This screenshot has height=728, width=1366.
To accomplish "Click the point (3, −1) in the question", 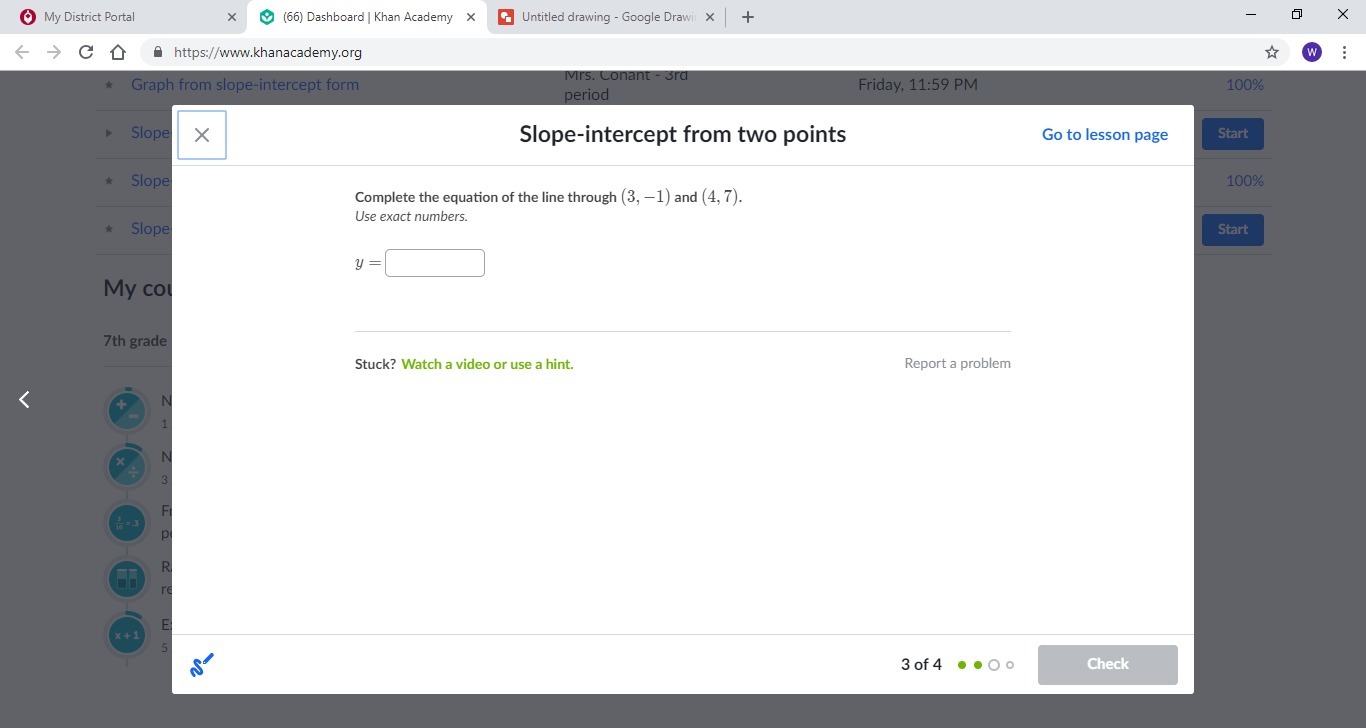I will pos(645,197).
